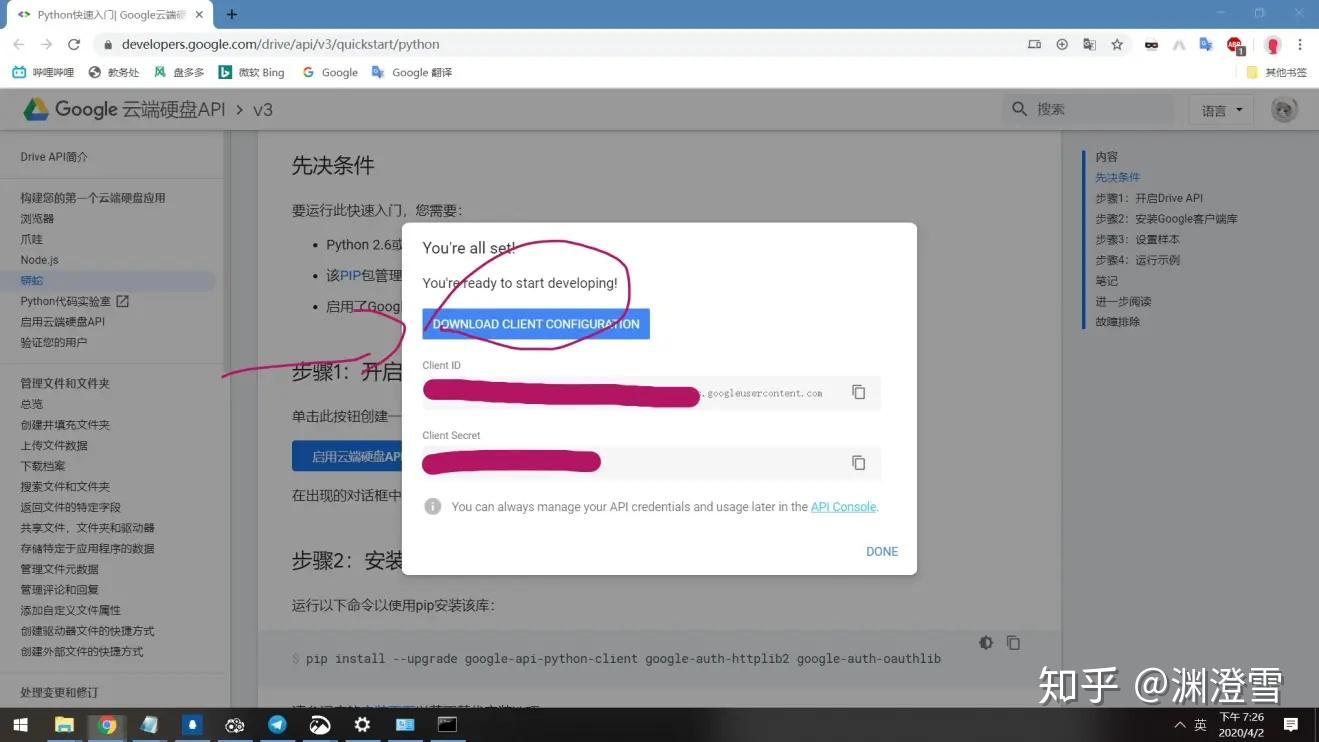This screenshot has height=742, width=1319.
Task: Open the 其他书签 bookmarks folder
Action: (1276, 72)
